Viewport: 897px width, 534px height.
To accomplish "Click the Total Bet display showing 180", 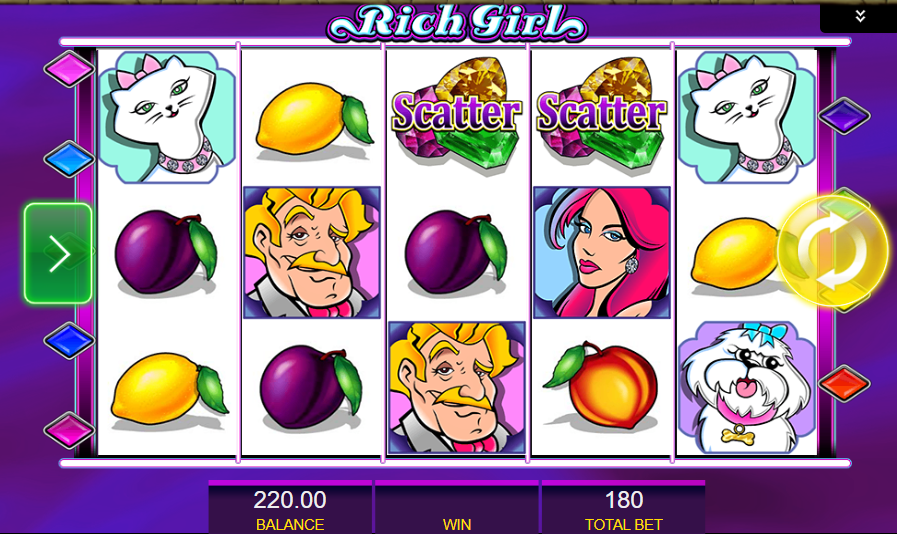I will (624, 509).
